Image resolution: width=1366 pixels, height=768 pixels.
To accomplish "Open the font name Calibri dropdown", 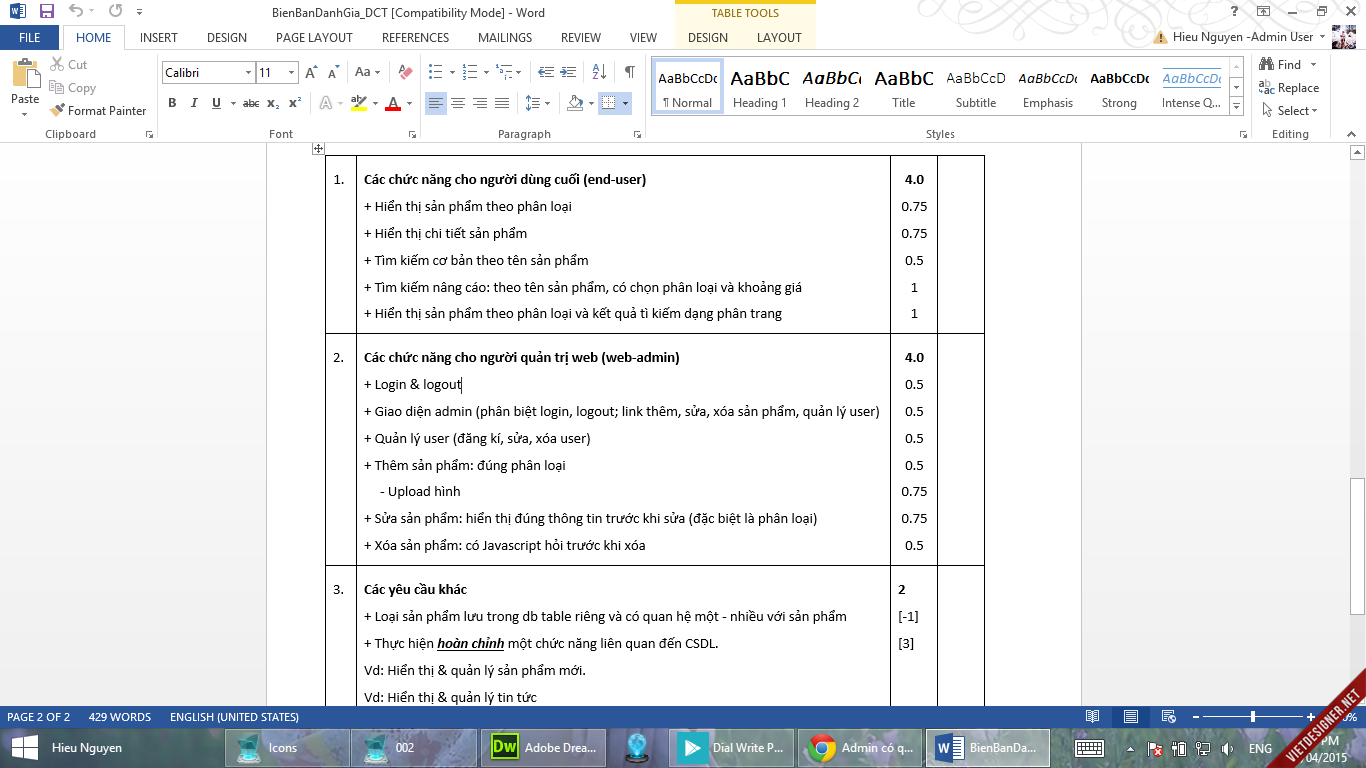I will tap(247, 73).
